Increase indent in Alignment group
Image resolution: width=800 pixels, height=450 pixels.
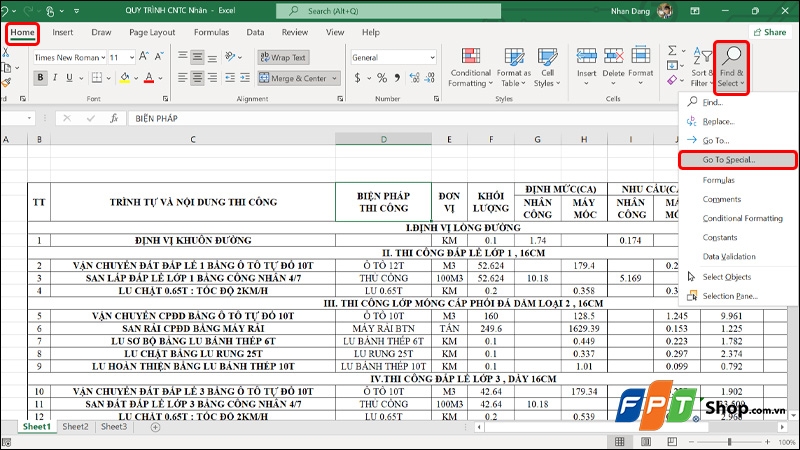click(x=245, y=78)
